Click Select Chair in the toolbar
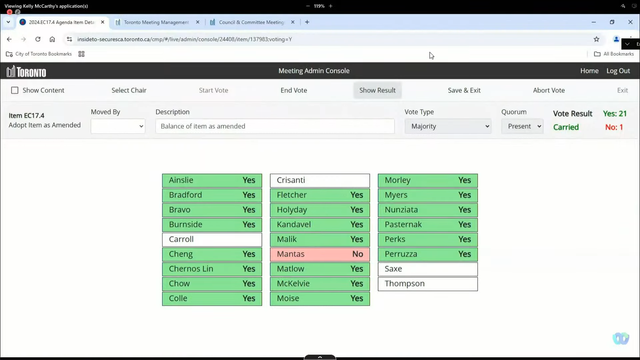 pos(129,90)
